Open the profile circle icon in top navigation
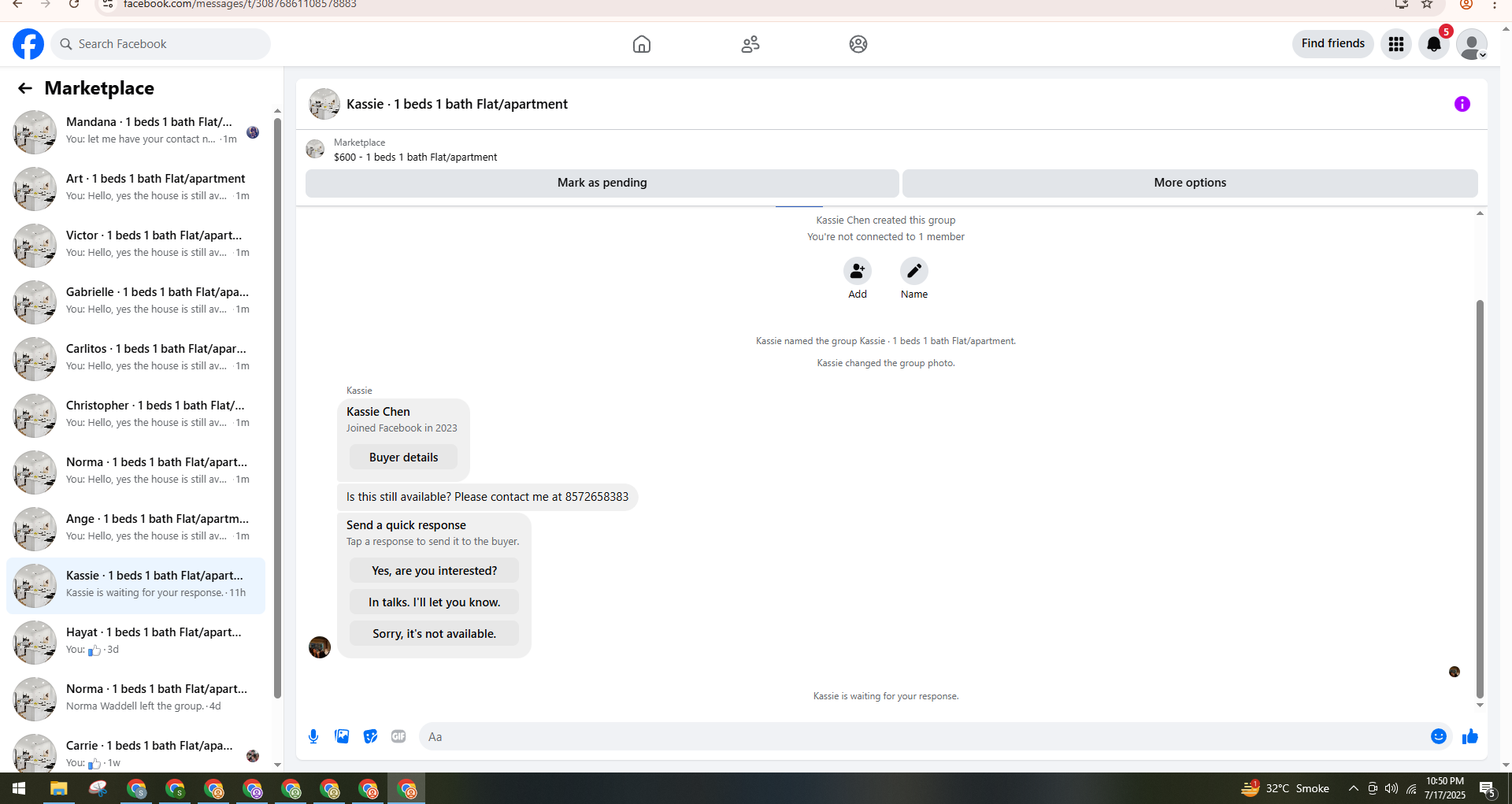1512x804 pixels. point(858,44)
